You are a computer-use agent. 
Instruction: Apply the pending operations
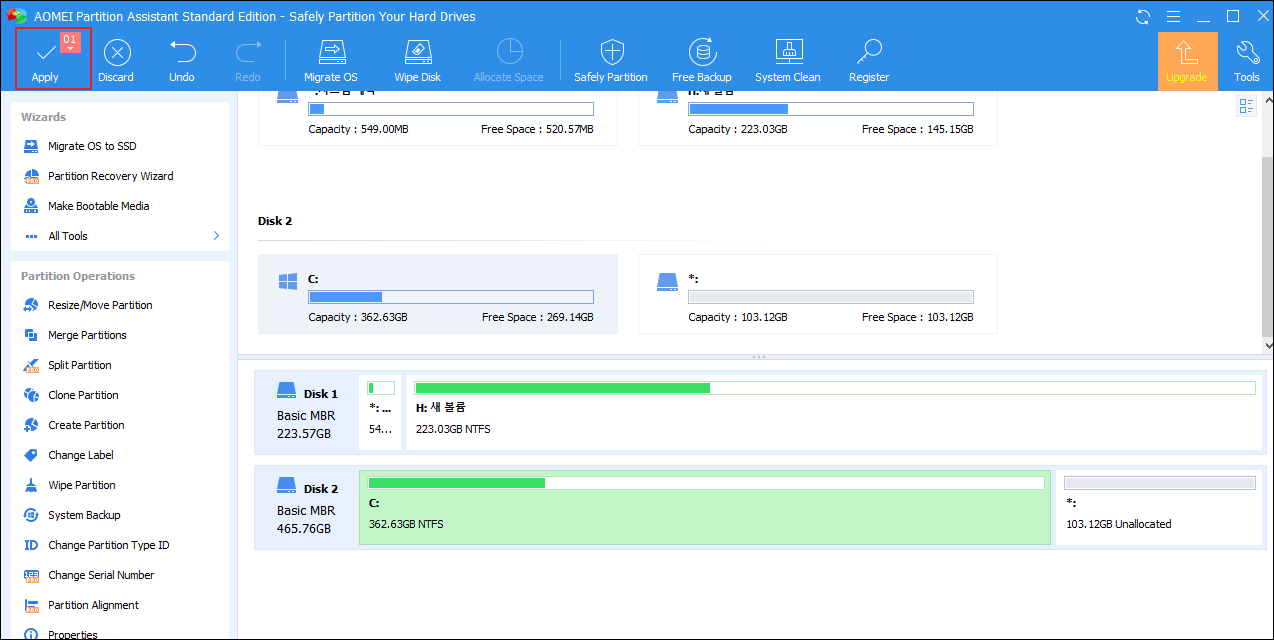tap(46, 59)
